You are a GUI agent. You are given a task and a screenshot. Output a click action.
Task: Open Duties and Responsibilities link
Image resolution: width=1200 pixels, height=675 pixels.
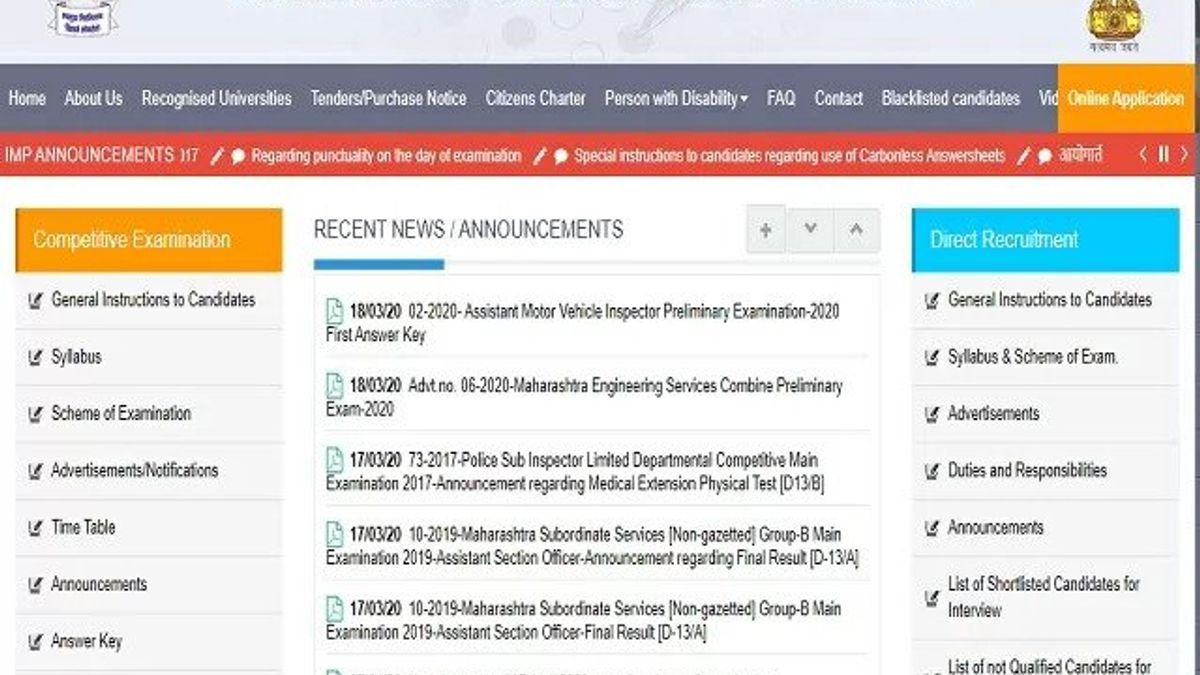(x=1027, y=470)
